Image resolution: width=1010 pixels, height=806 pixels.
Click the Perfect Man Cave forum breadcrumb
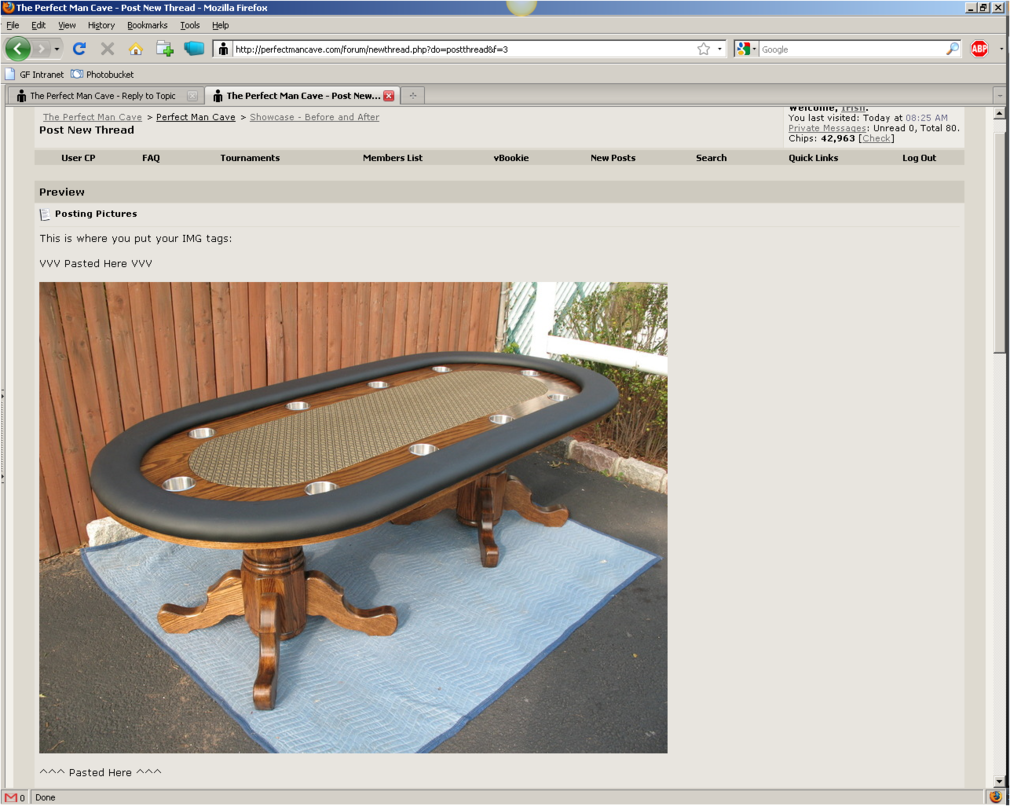coord(196,117)
